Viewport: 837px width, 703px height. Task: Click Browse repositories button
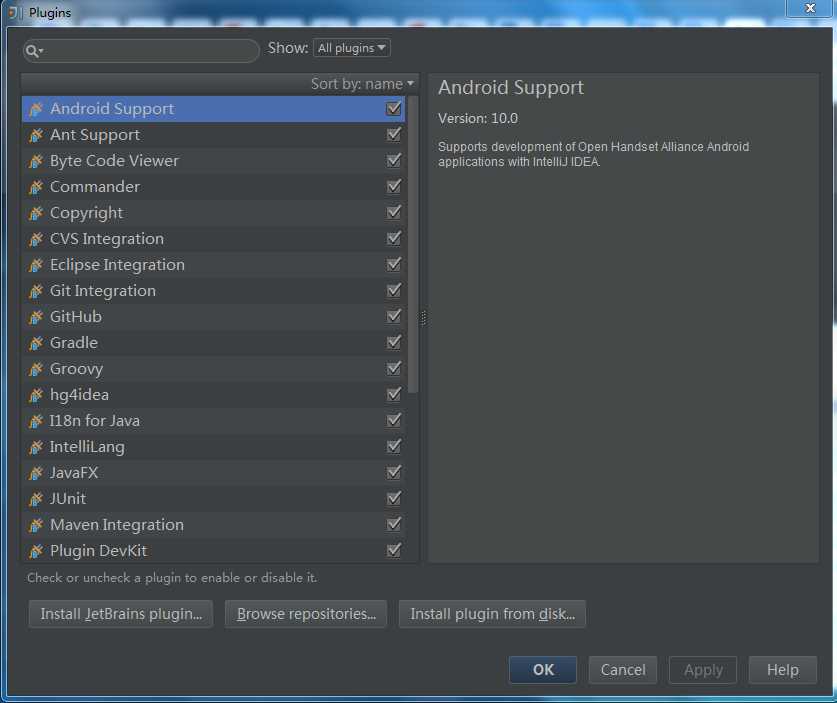pyautogui.click(x=306, y=614)
